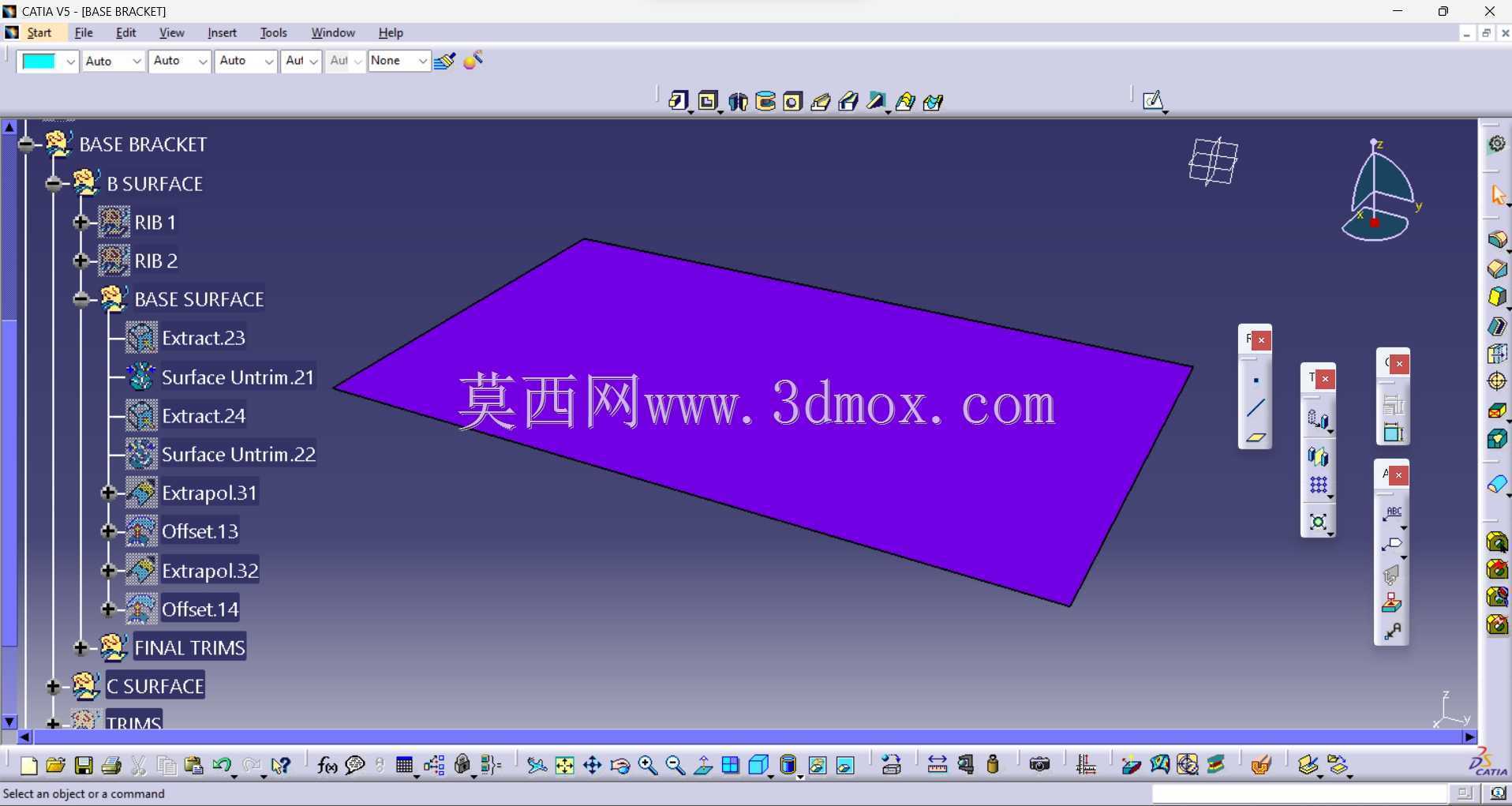This screenshot has height=806, width=1512.
Task: Open file folder icon
Action: pos(55,765)
